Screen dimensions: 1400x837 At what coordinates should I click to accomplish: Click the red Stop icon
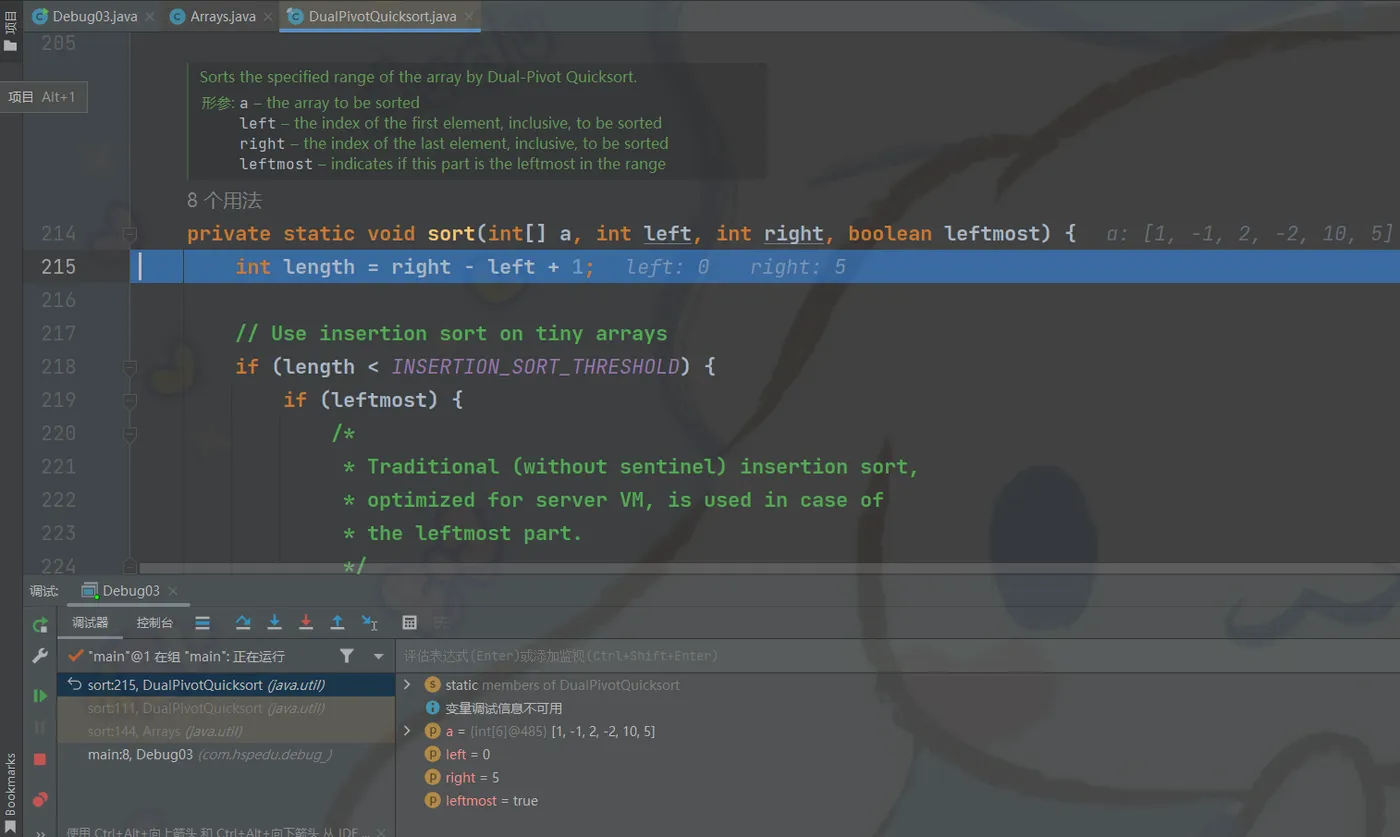pyautogui.click(x=40, y=759)
